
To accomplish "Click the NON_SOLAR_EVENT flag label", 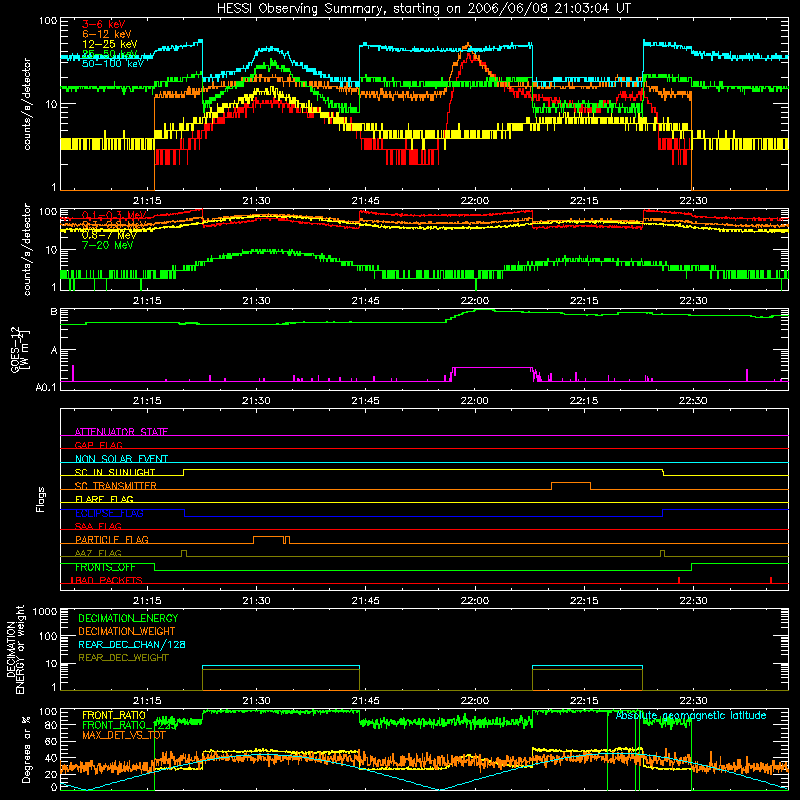I will [121, 459].
